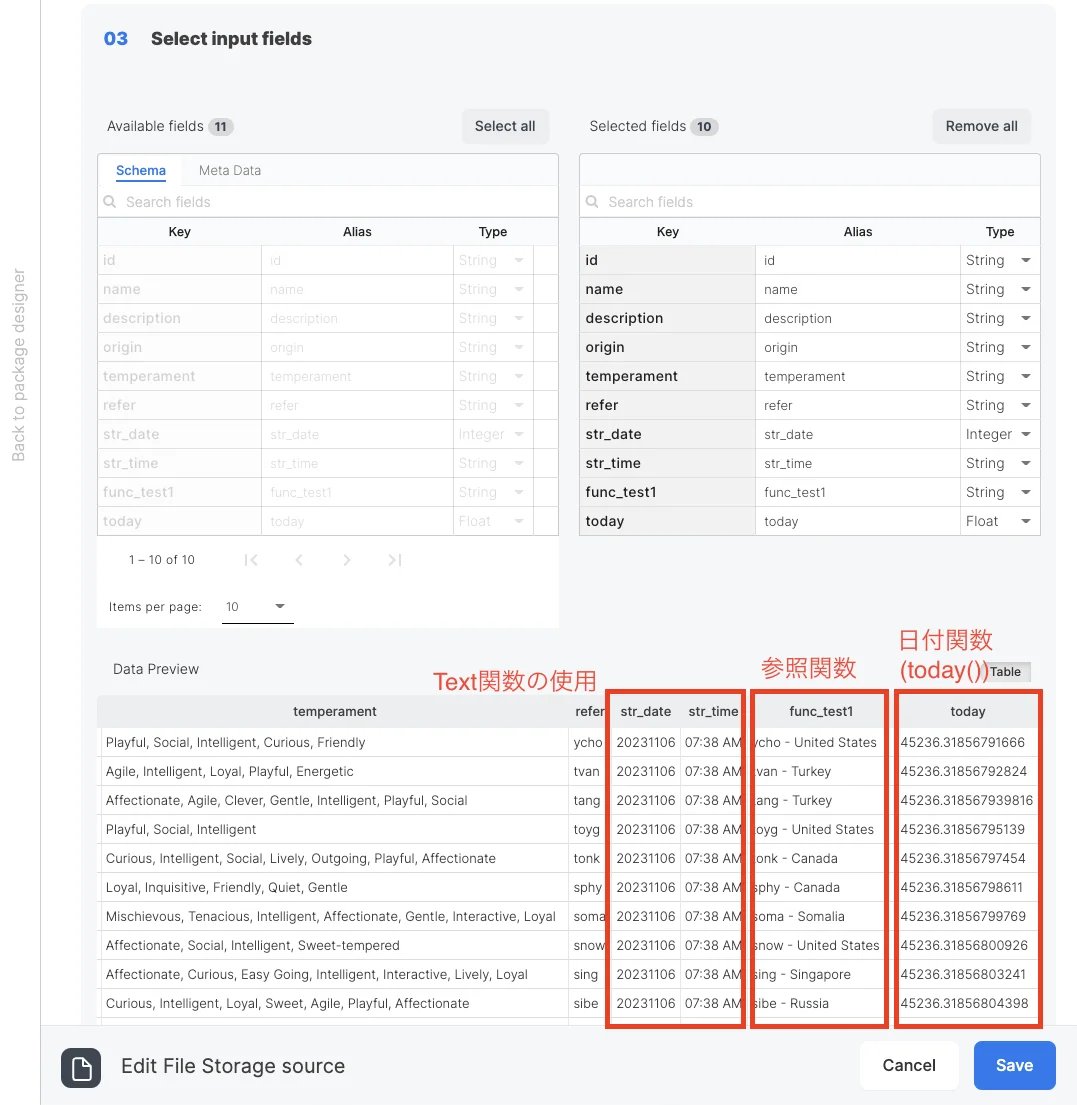Select the func_test1 key in Selected fields
Image resolution: width=1077 pixels, height=1105 pixels.
coord(667,493)
